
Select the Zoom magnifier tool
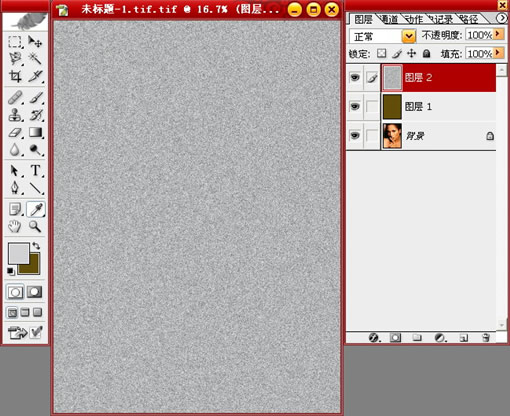pos(35,226)
